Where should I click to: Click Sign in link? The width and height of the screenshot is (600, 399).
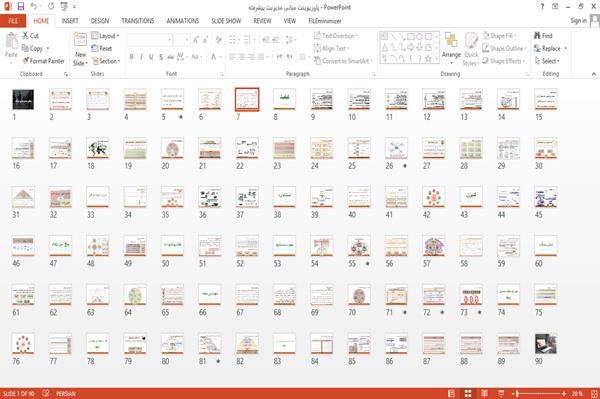(578, 21)
